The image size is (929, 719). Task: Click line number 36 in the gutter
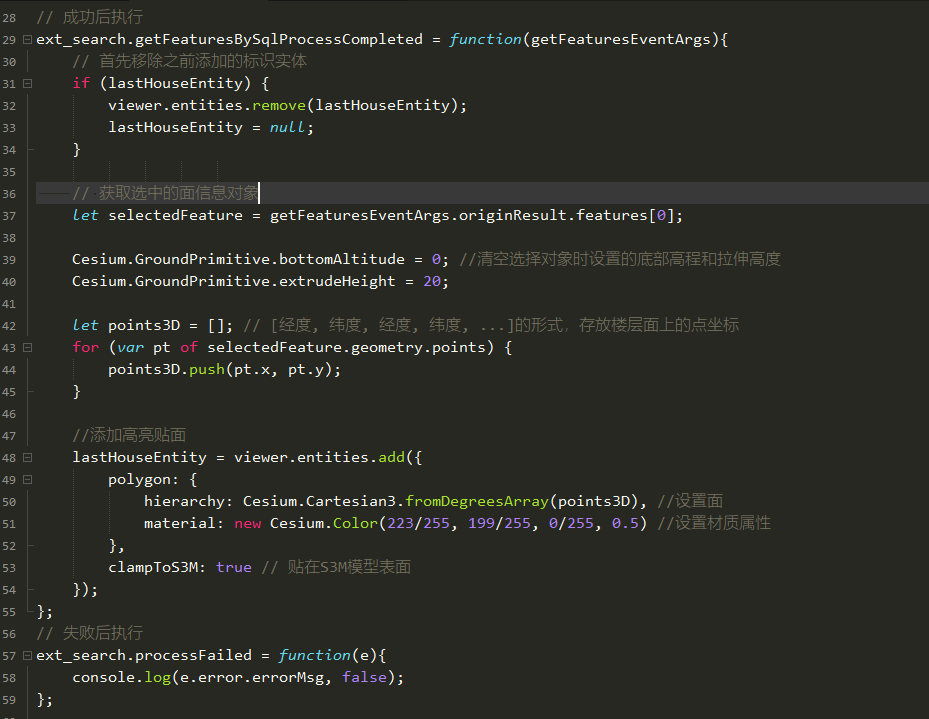tap(9, 194)
